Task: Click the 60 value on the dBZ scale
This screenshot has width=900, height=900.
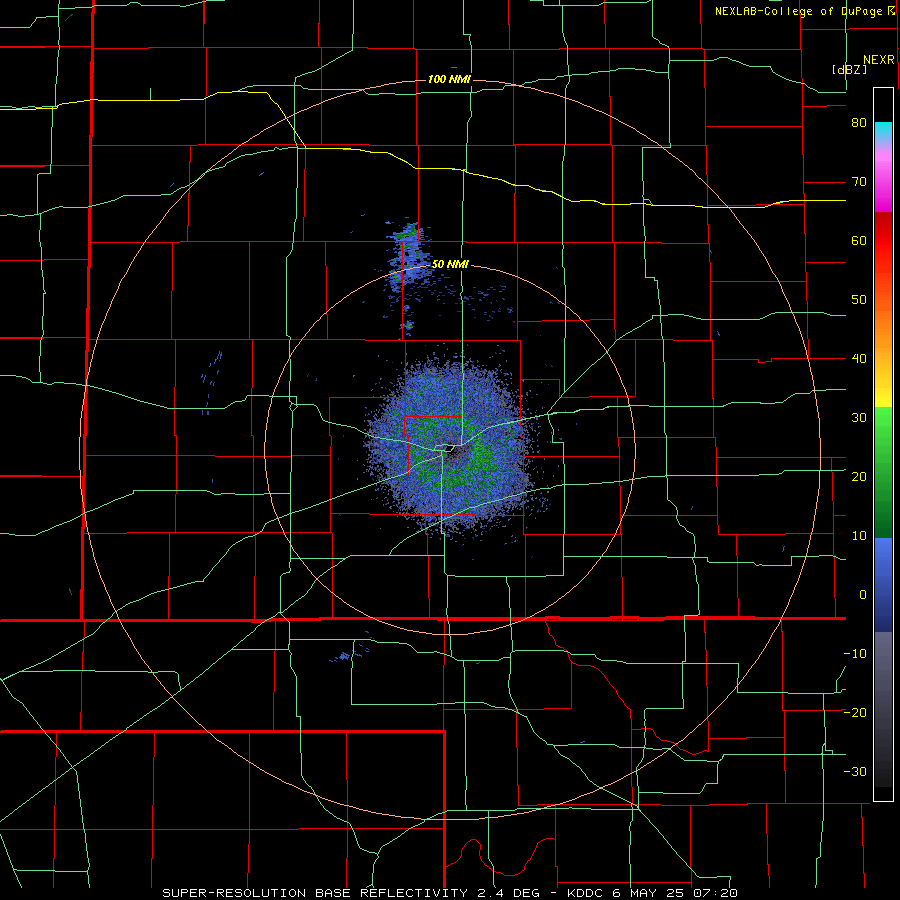Action: 859,240
